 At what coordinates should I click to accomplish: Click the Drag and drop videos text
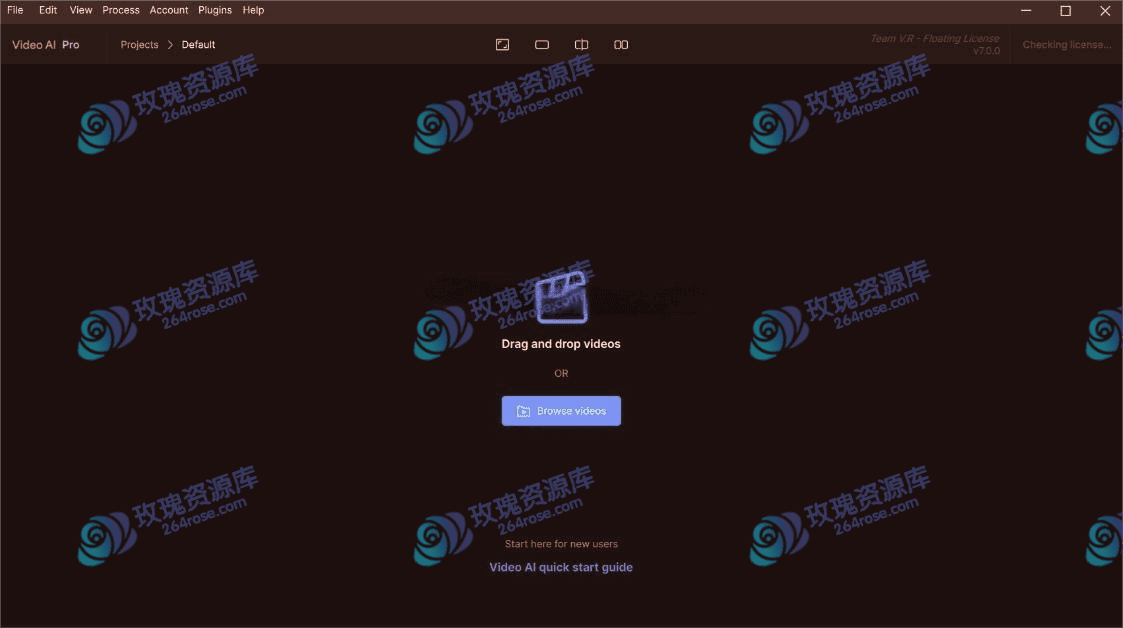click(x=561, y=344)
